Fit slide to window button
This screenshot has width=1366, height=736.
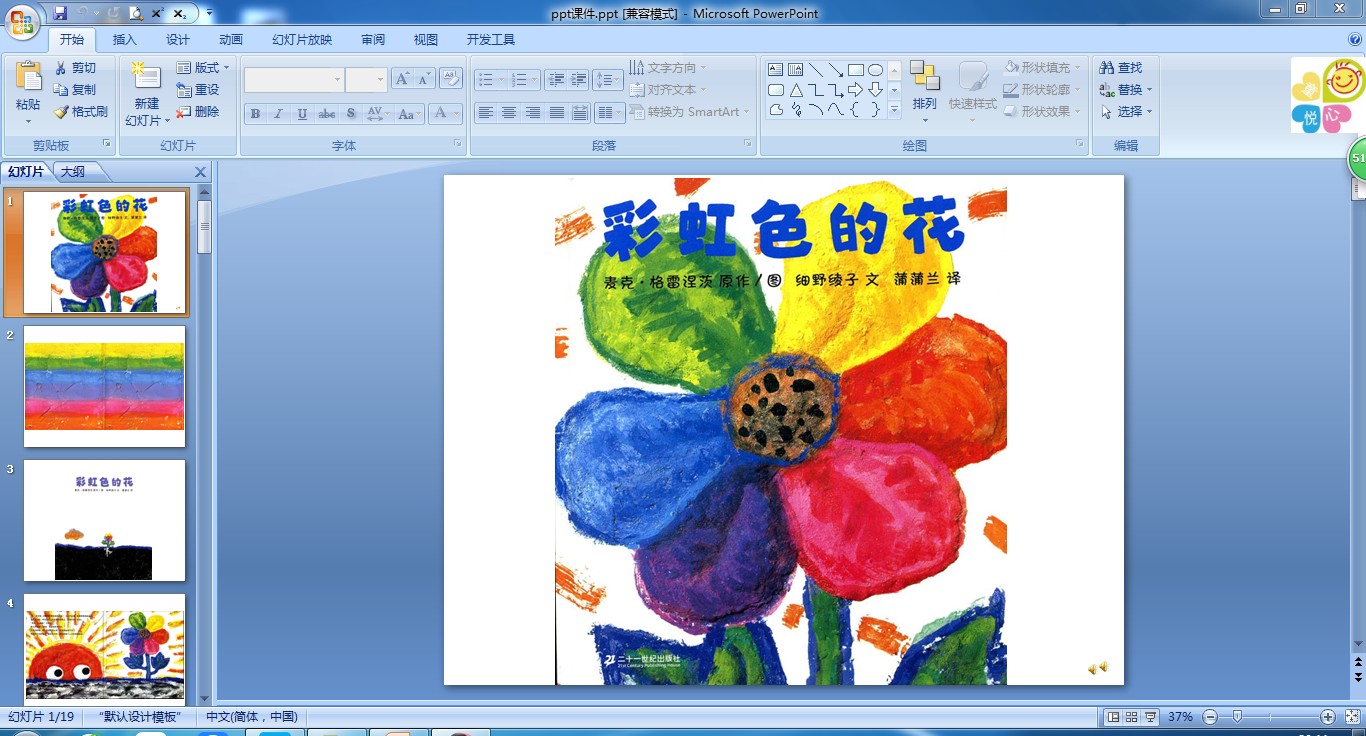tap(1351, 717)
